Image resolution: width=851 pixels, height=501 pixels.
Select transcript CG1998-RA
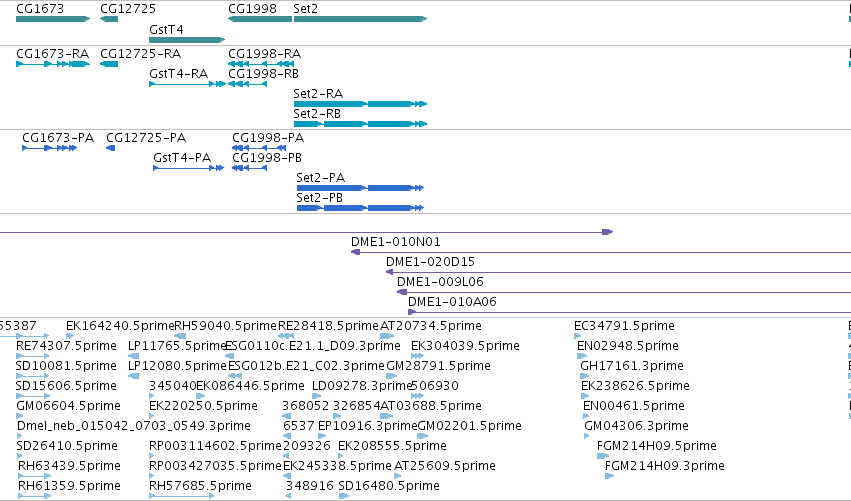click(261, 64)
